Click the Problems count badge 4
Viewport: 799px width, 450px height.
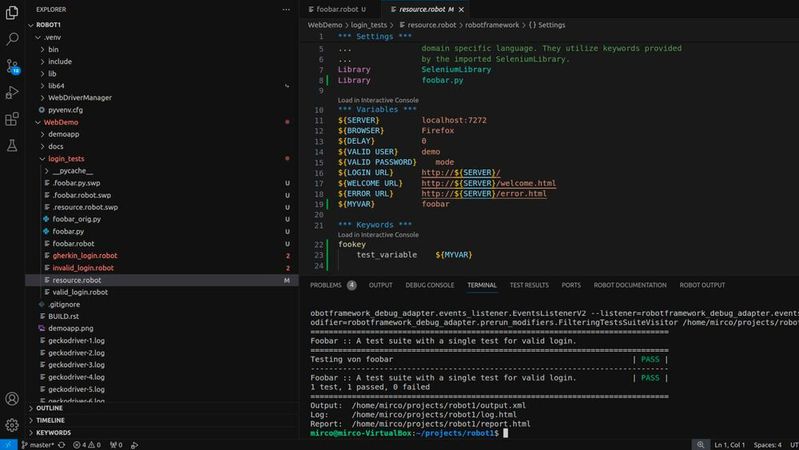pyautogui.click(x=352, y=285)
